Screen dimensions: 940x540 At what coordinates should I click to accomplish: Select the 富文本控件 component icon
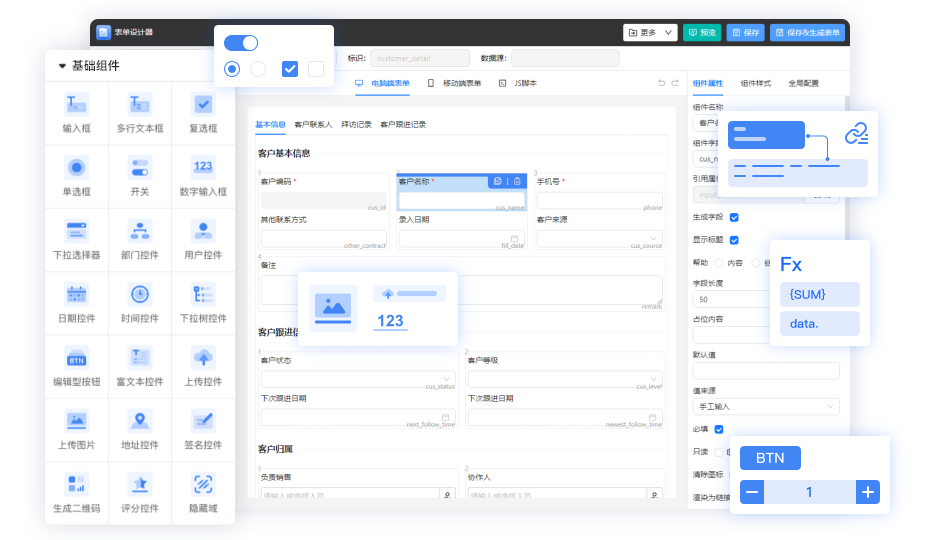(x=140, y=358)
